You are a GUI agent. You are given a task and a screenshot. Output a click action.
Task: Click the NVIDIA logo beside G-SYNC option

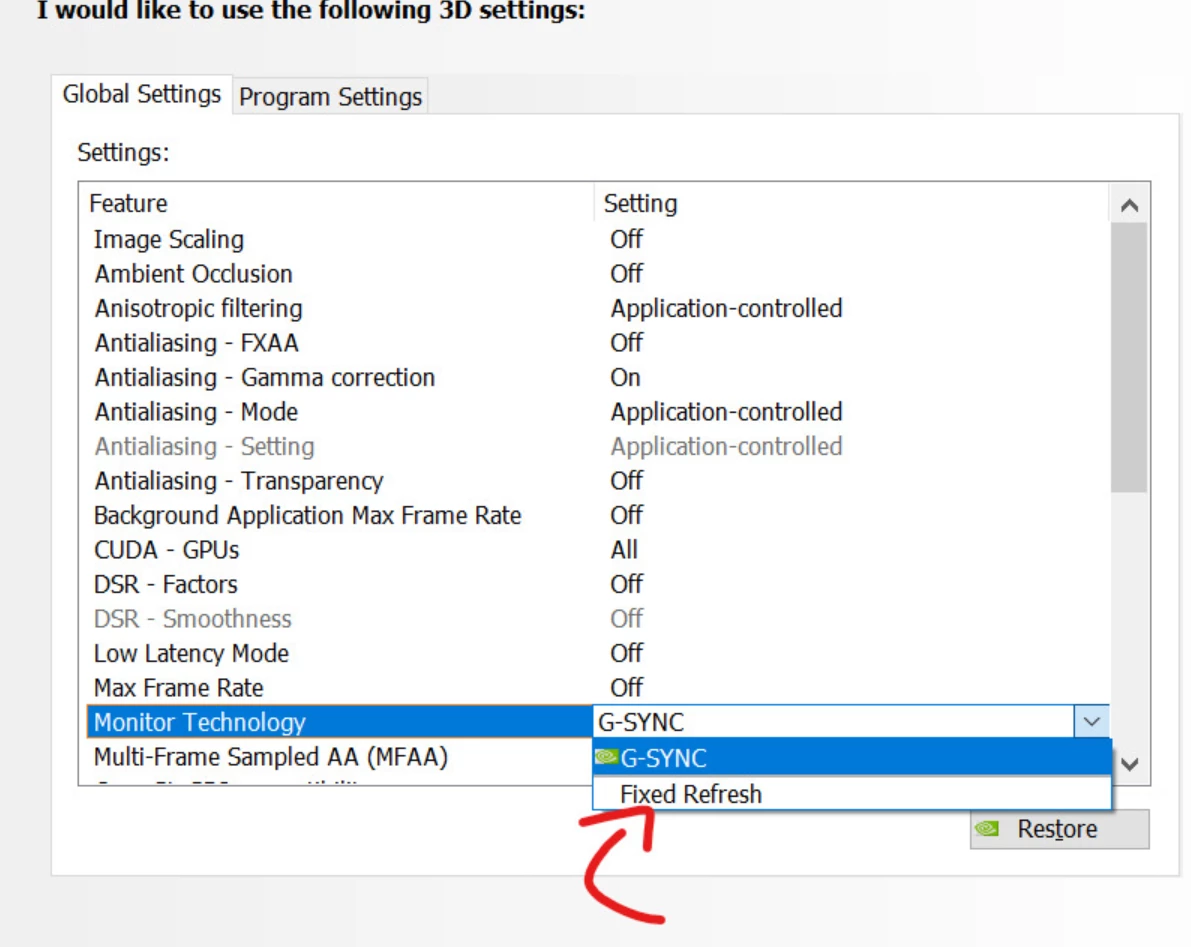tap(606, 757)
